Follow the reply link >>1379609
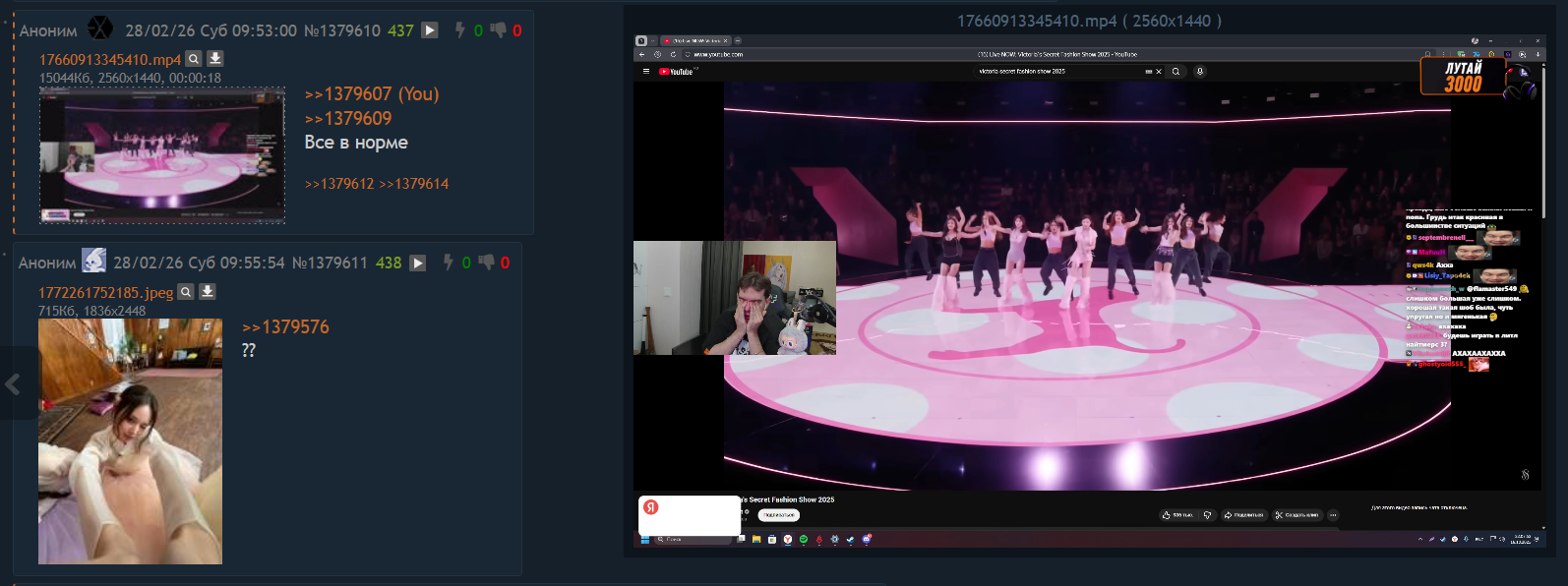The height and width of the screenshot is (586, 1568). pos(348,119)
